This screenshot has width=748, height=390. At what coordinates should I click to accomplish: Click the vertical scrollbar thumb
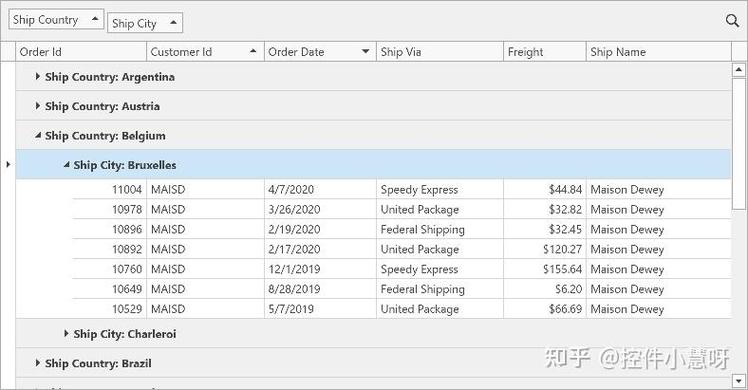(738, 144)
